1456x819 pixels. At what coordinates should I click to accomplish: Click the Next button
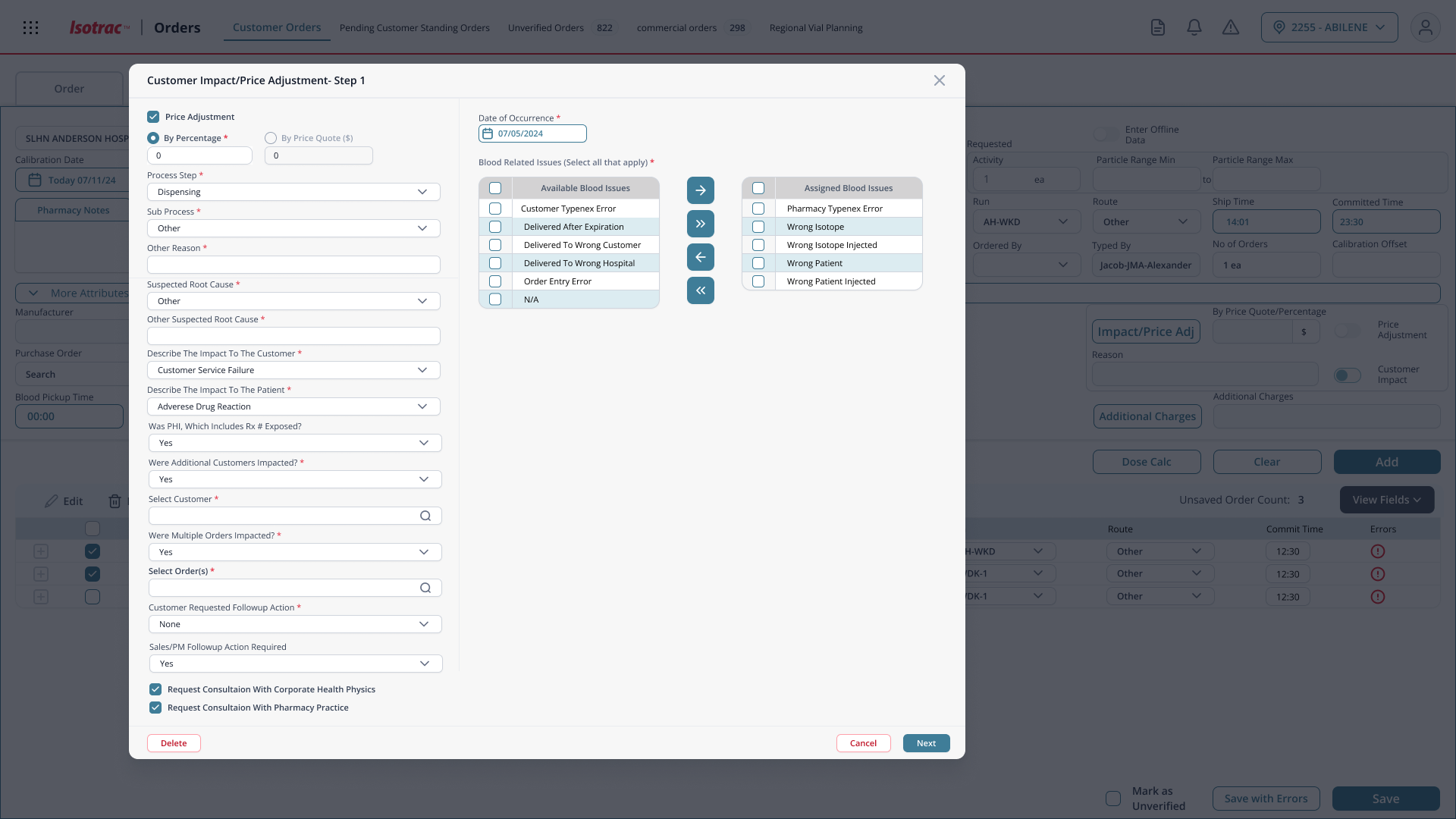click(926, 743)
